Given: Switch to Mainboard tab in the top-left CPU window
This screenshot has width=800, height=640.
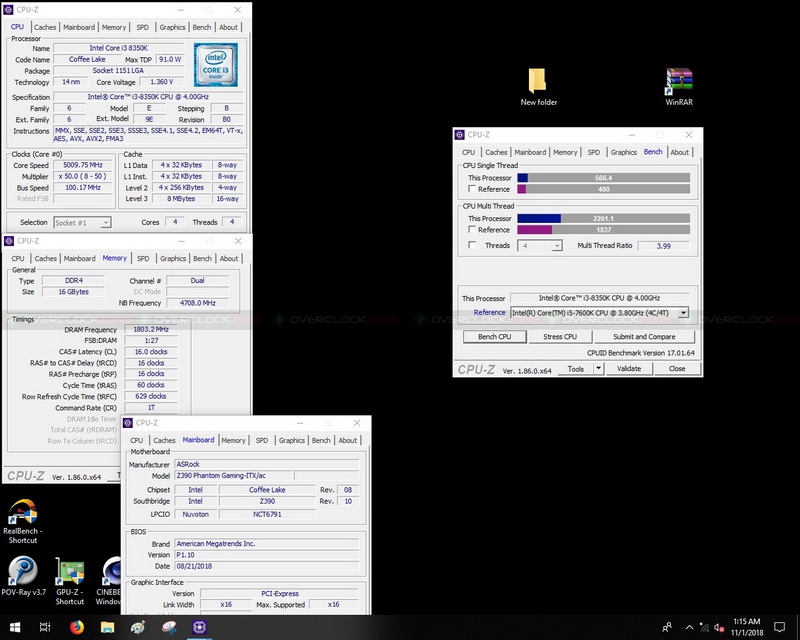Looking at the screenshot, I should [79, 28].
